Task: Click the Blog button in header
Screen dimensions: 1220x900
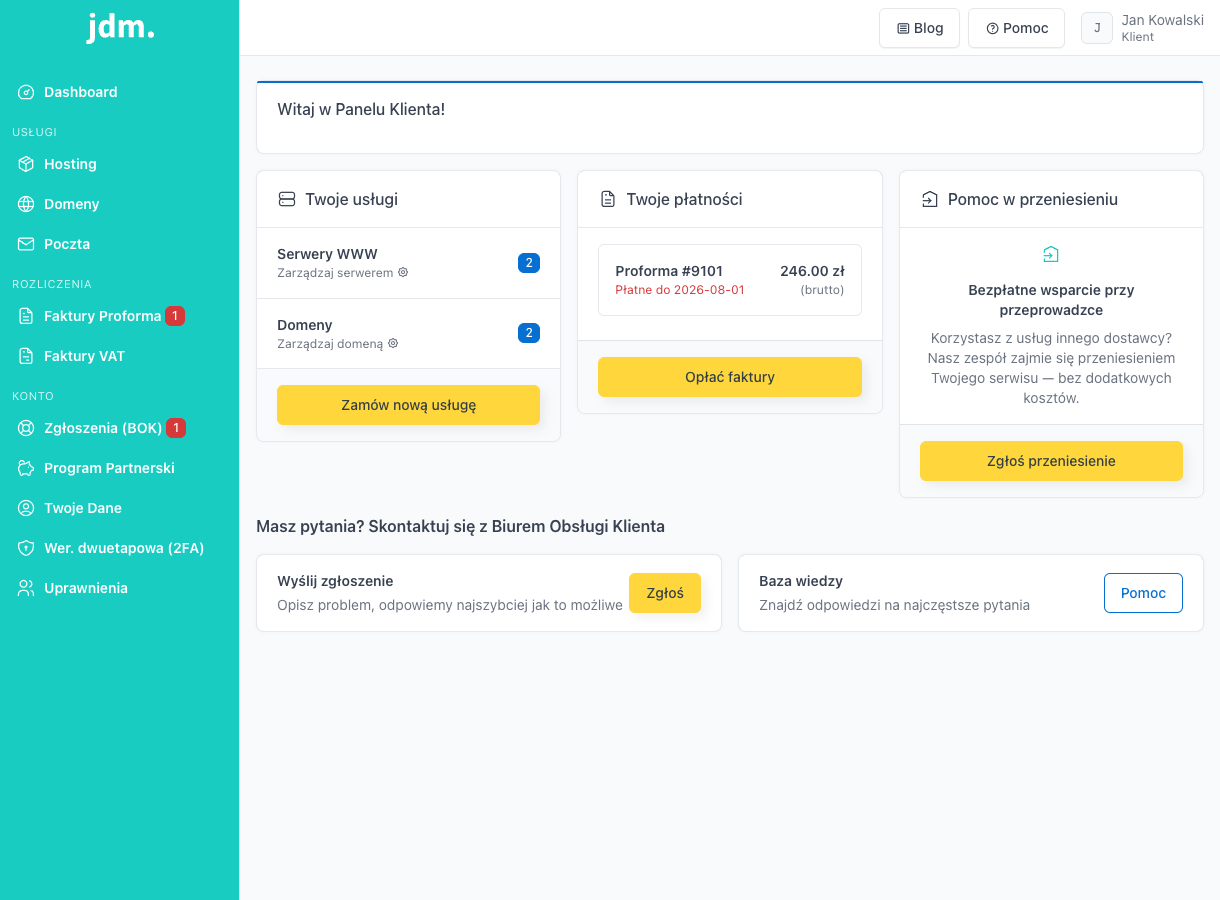Action: pos(919,28)
